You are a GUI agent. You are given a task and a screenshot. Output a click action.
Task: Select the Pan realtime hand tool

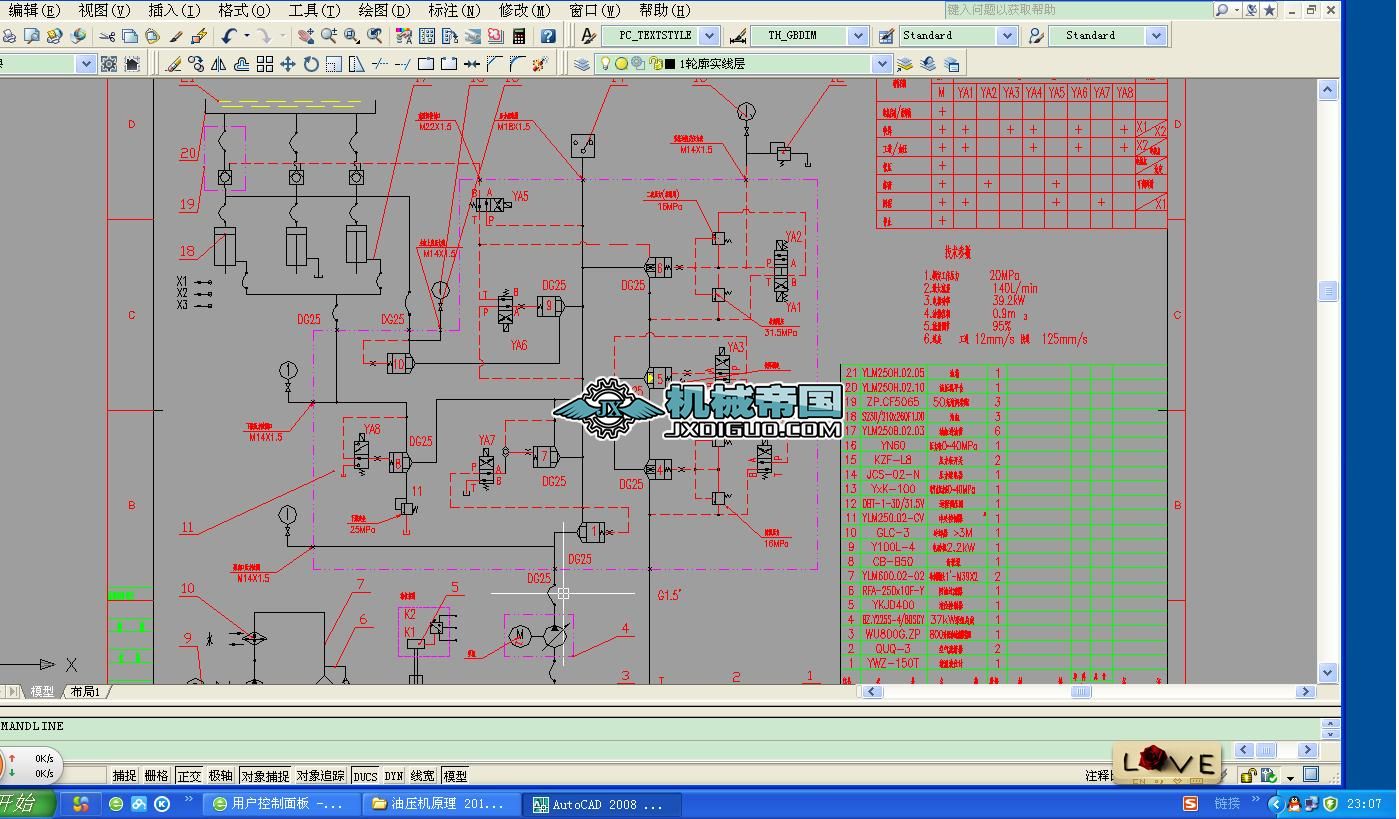305,36
